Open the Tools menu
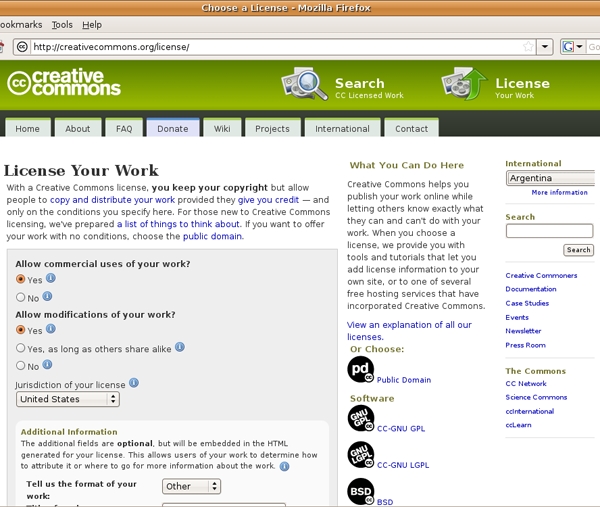This screenshot has width=600, height=507. pyautogui.click(x=62, y=24)
